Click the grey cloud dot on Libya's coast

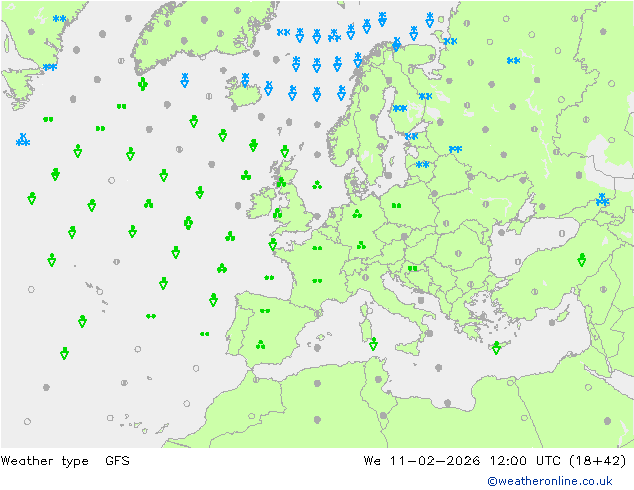coord(447,403)
